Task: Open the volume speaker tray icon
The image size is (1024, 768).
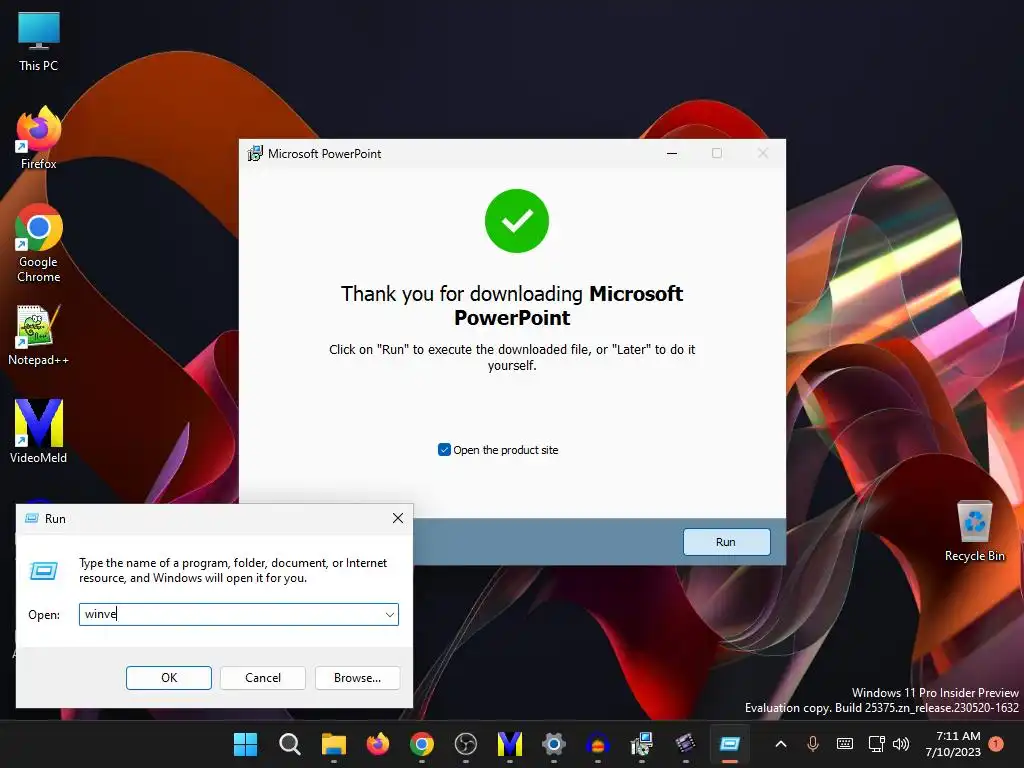Action: coord(901,744)
